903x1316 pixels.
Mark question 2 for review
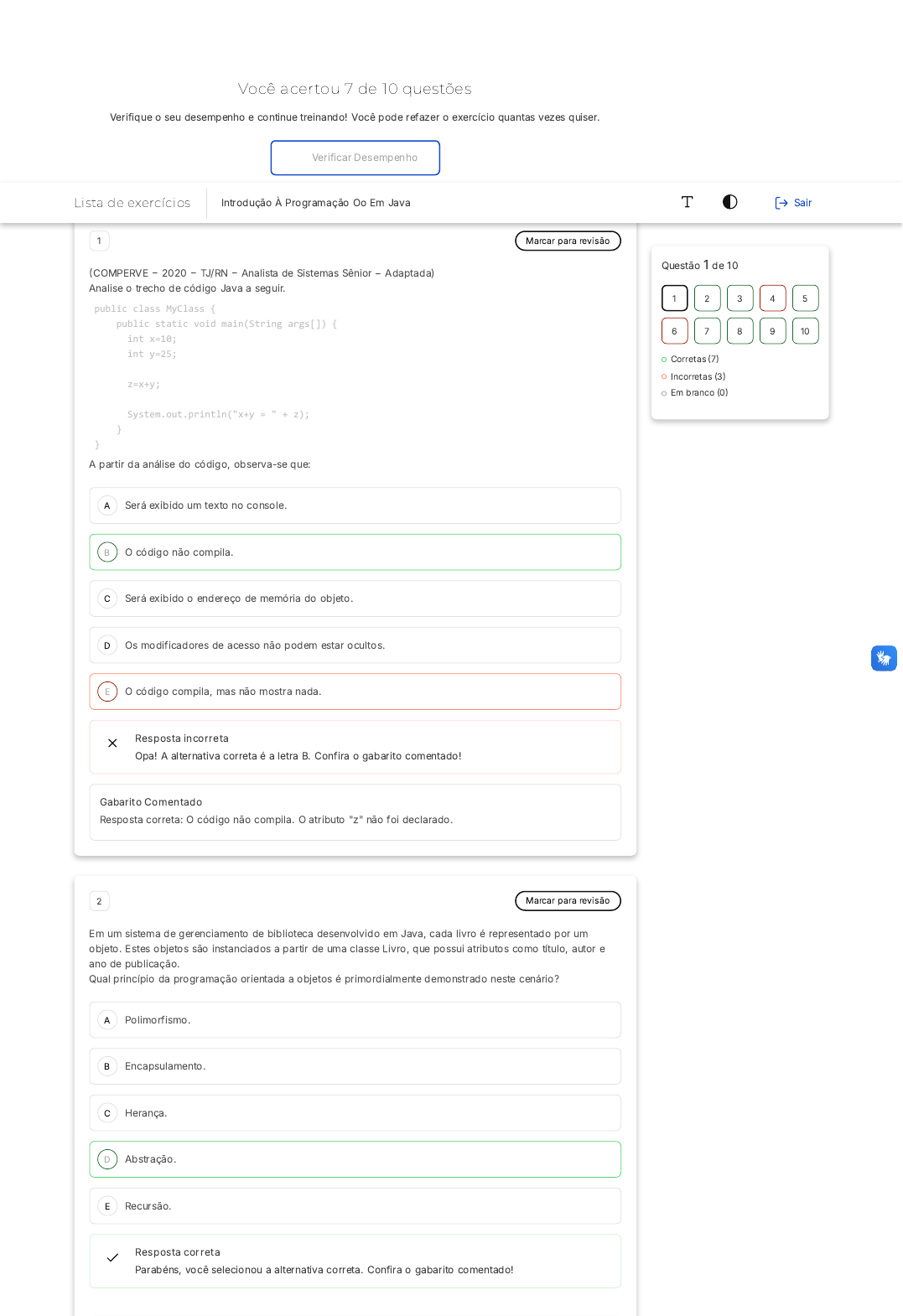tap(568, 901)
